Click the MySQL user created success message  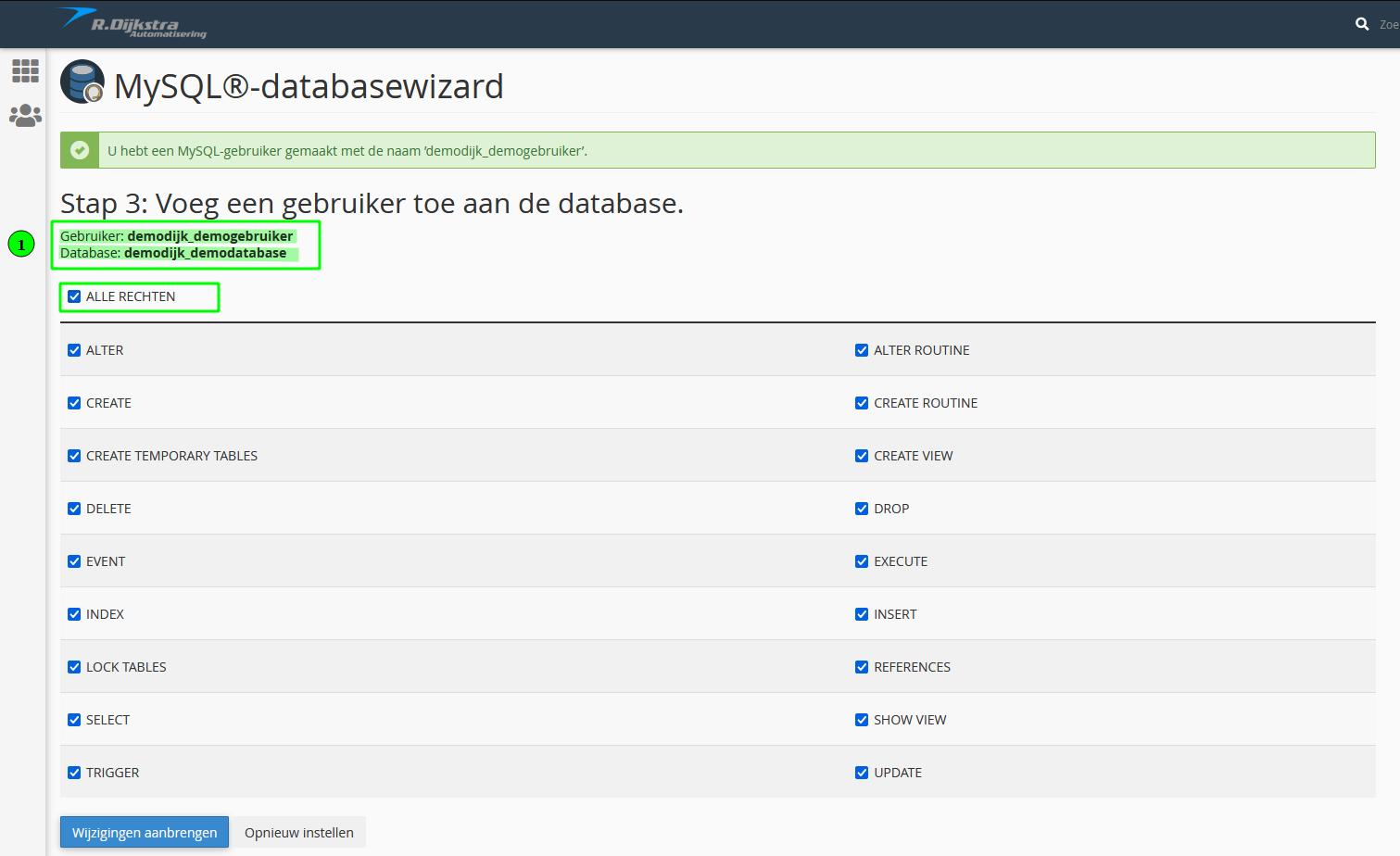(347, 151)
